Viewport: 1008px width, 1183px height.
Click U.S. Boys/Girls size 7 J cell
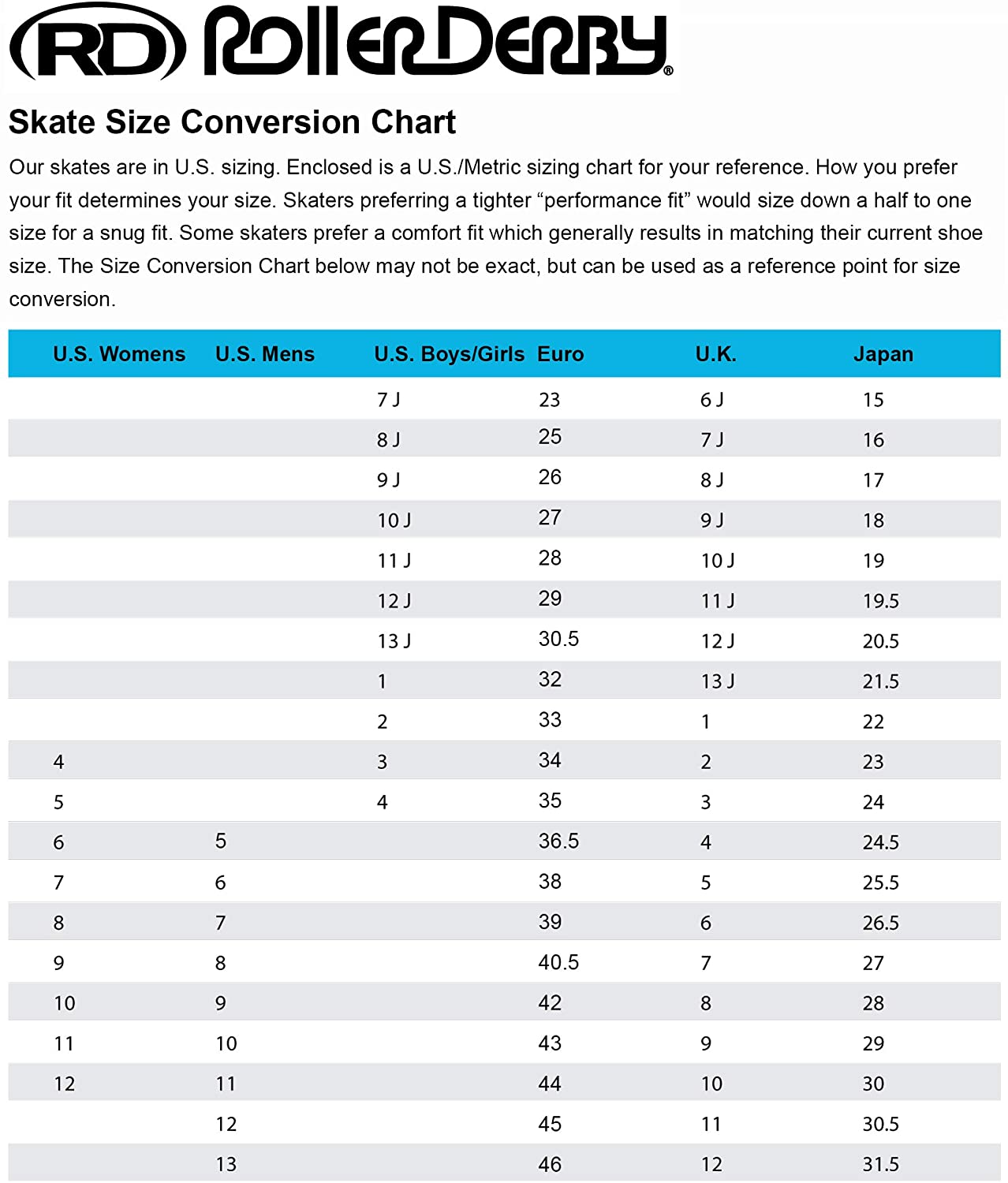pos(388,400)
